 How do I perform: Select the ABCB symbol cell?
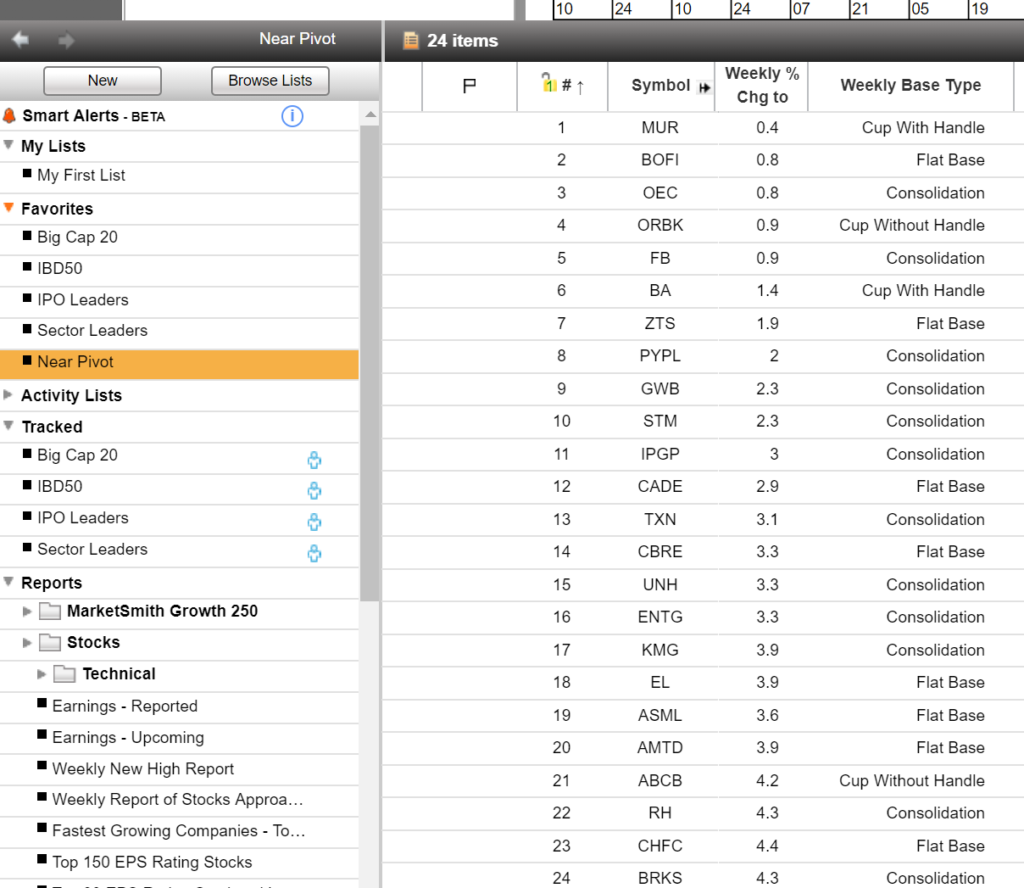[660, 780]
